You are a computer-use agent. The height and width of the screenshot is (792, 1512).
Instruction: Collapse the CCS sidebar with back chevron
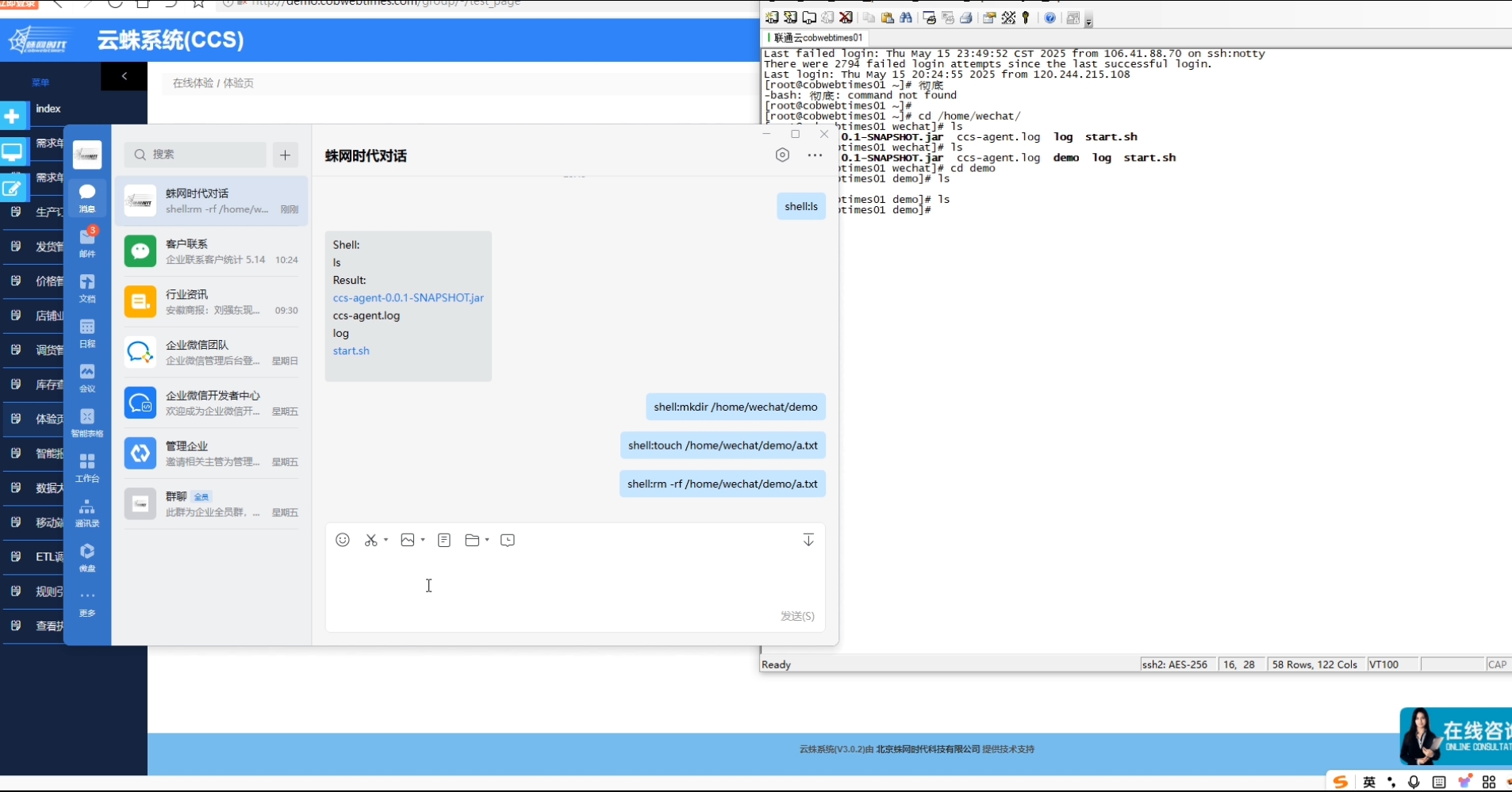coord(125,76)
